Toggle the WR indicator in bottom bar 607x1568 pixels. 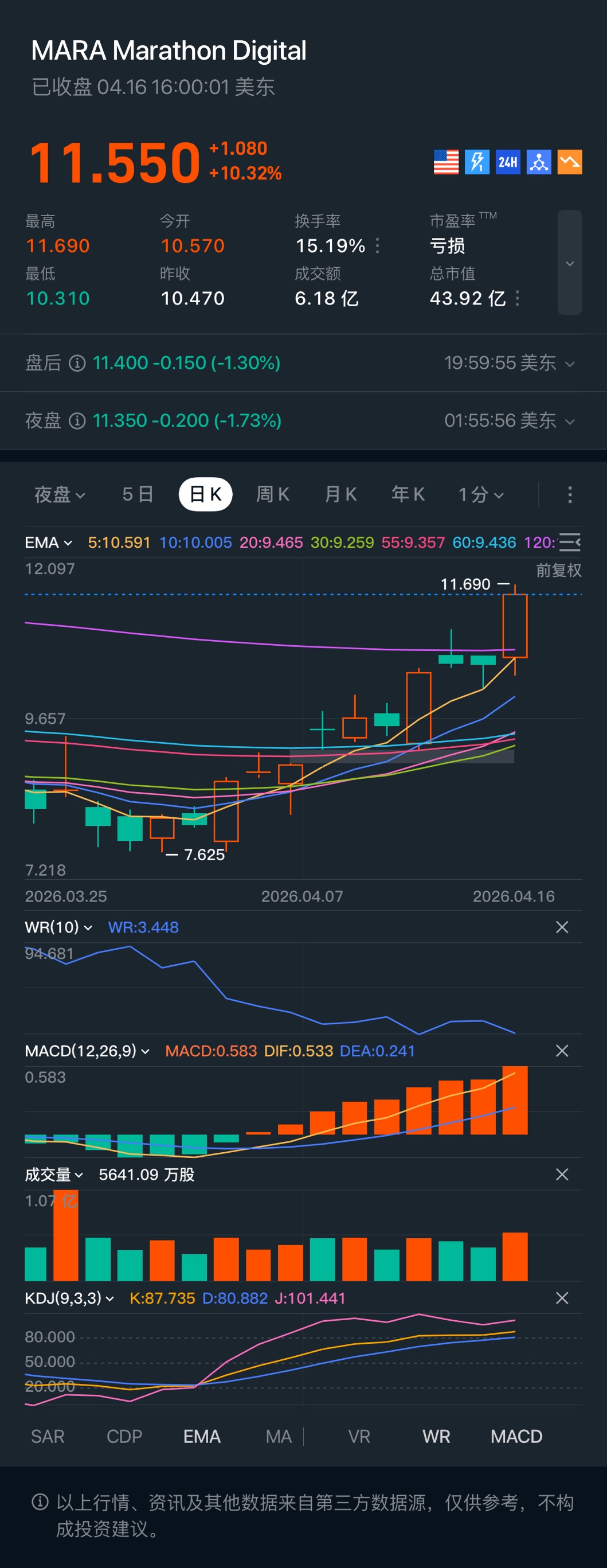(436, 1437)
